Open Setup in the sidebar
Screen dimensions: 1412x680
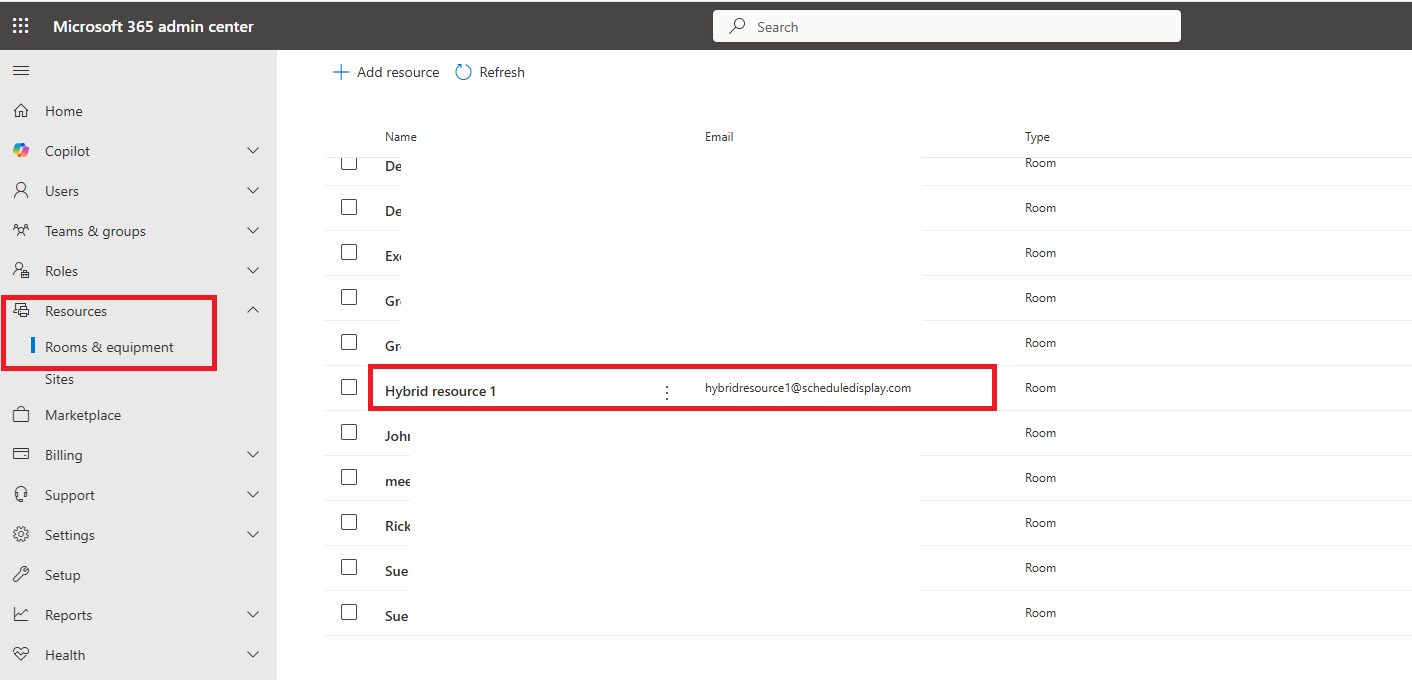[x=62, y=575]
